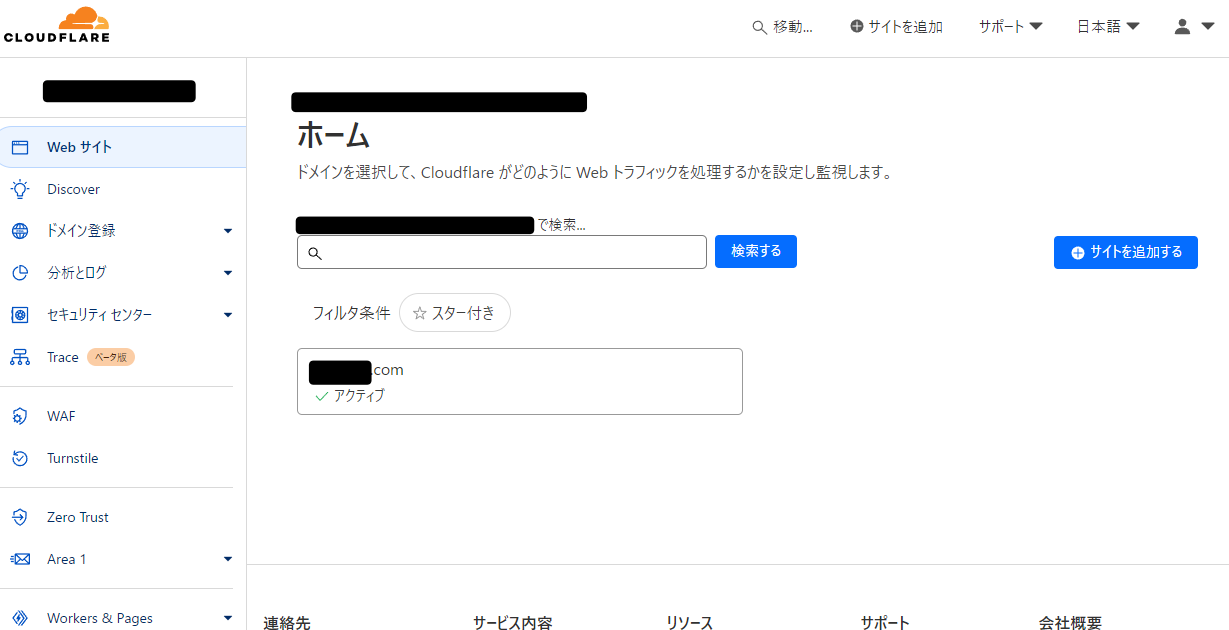
Task: Expand the セキュリティ センター submenu arrow
Action: [228, 315]
